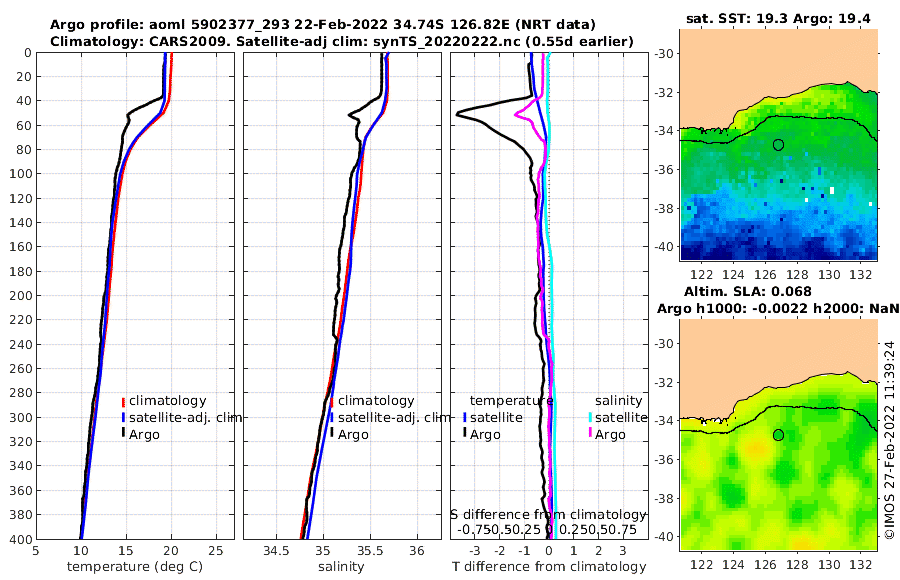The height and width of the screenshot is (580, 900).
Task: Click magenta Argo marker in difference legend
Action: pos(590,432)
